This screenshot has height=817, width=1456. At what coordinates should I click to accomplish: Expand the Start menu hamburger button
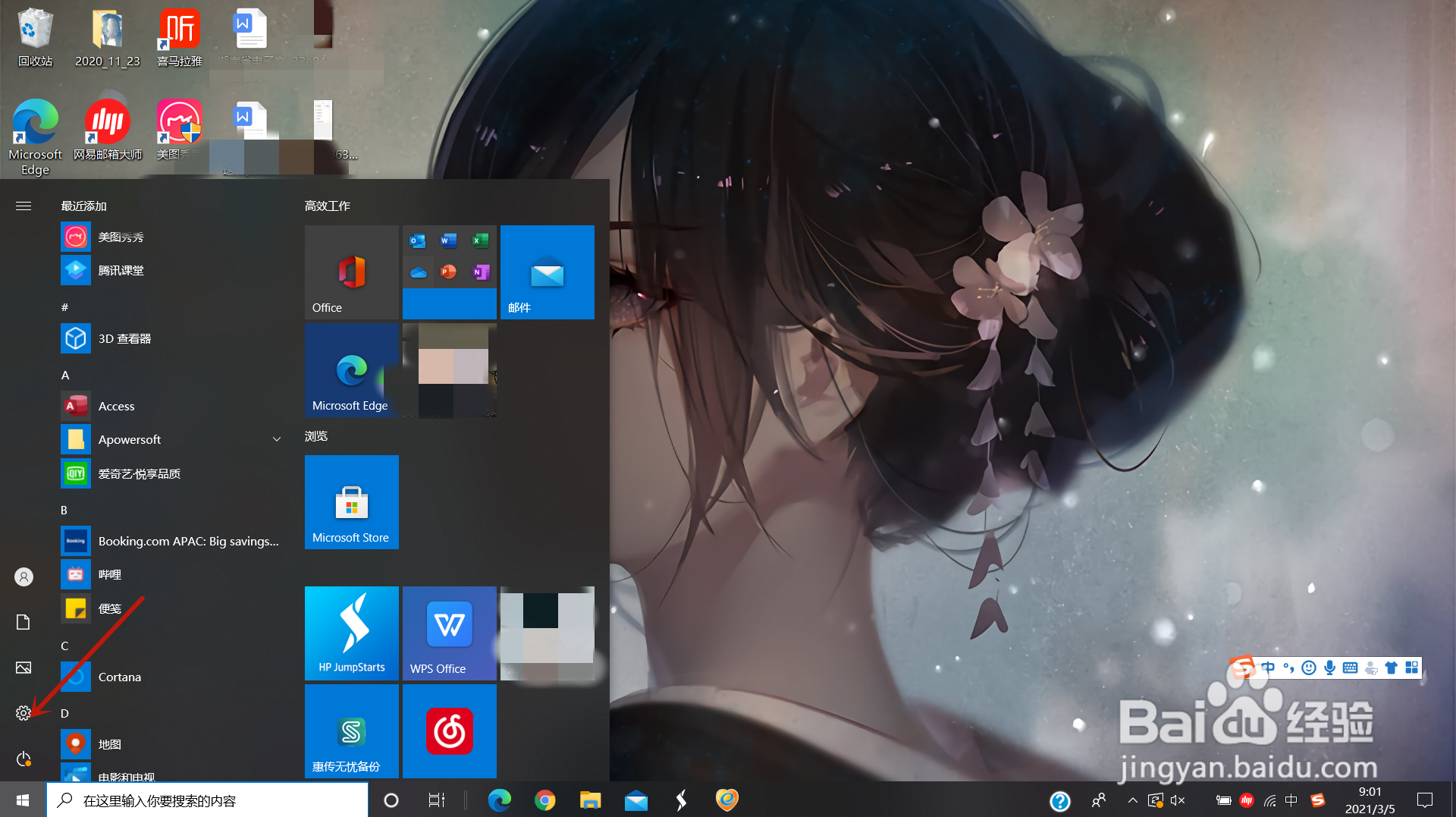[x=24, y=206]
